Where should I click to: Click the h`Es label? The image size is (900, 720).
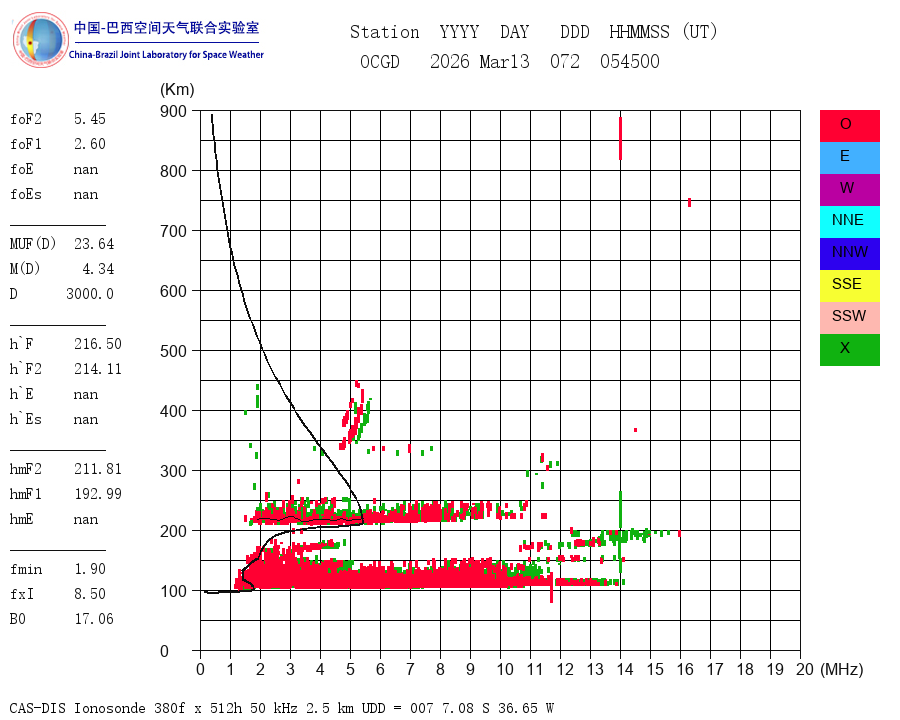coord(26,419)
